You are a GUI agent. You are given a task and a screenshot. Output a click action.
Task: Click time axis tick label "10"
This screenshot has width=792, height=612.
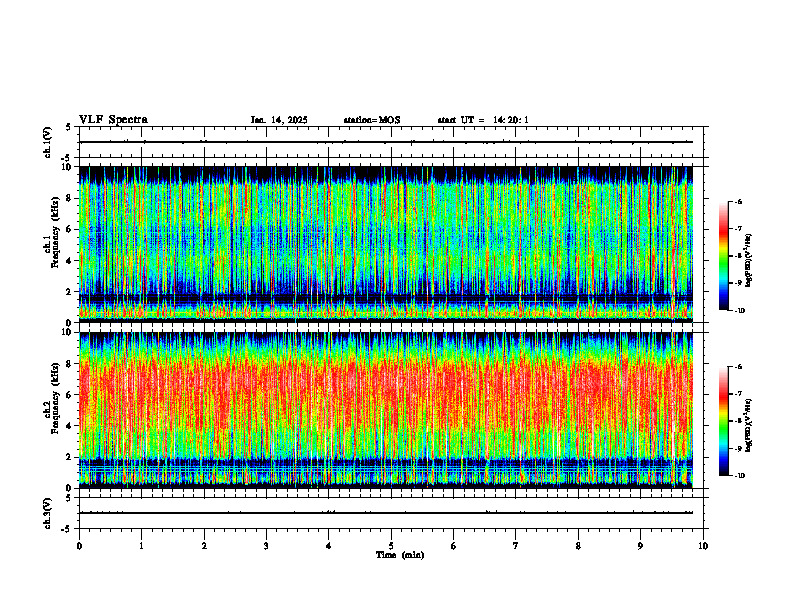pyautogui.click(x=703, y=546)
